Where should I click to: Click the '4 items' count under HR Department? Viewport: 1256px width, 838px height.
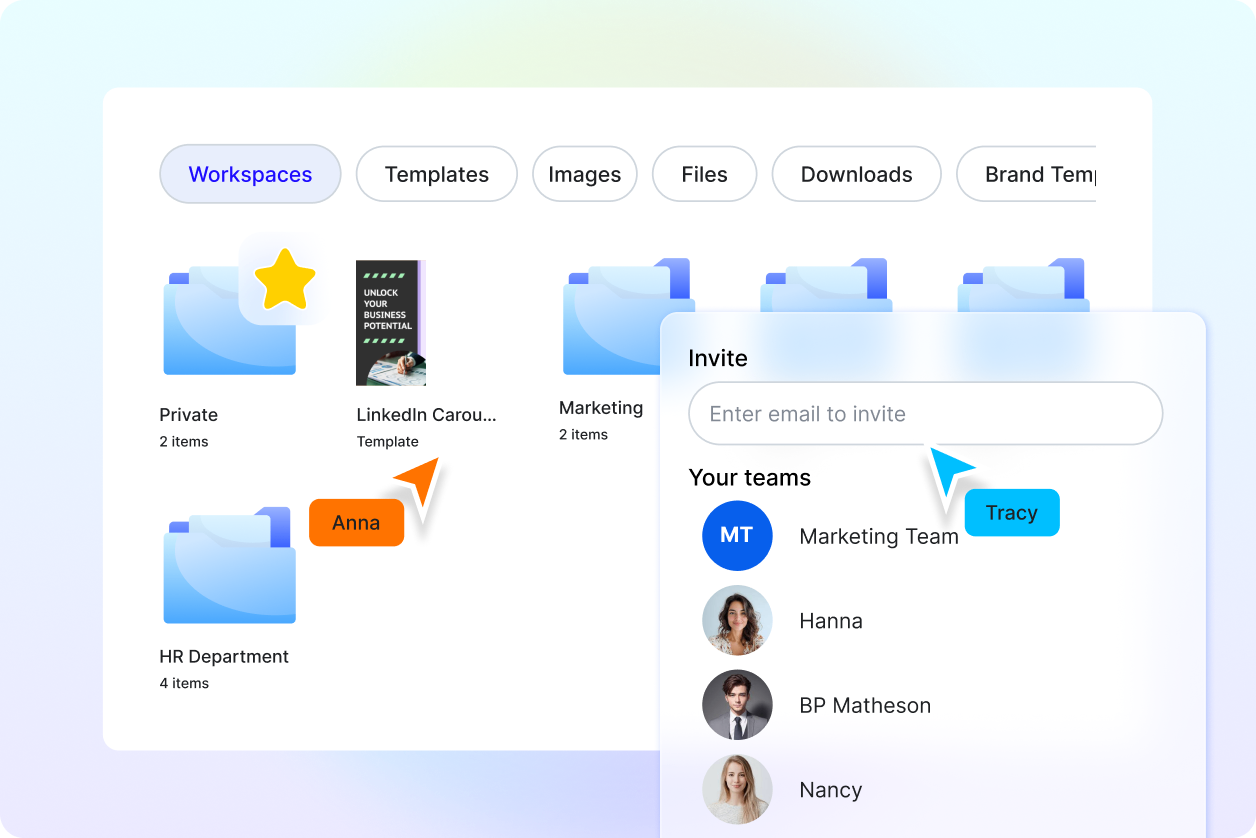click(184, 684)
